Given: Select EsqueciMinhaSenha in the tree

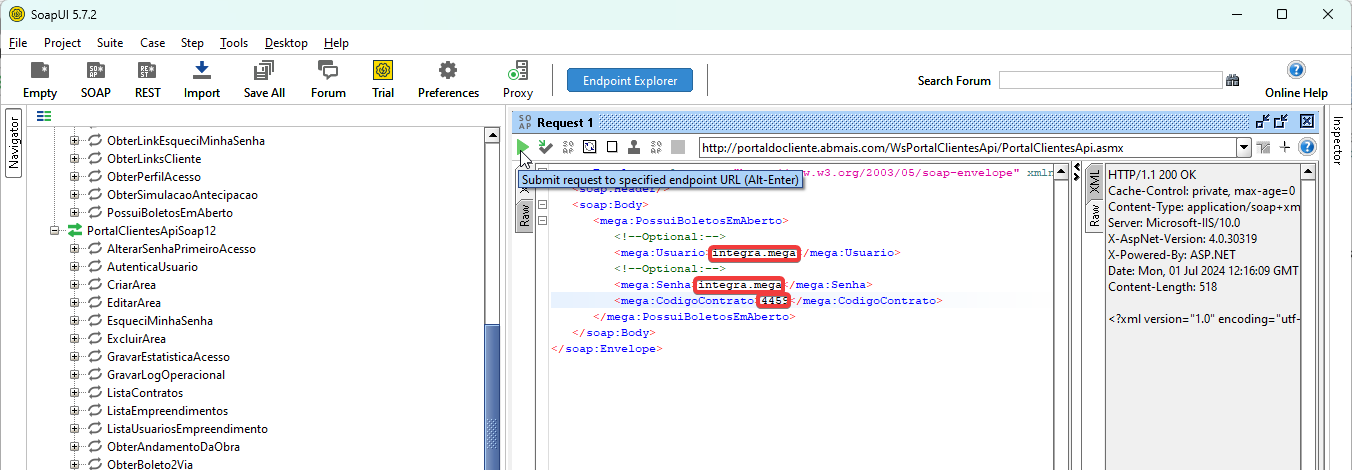Looking at the screenshot, I should [x=159, y=321].
